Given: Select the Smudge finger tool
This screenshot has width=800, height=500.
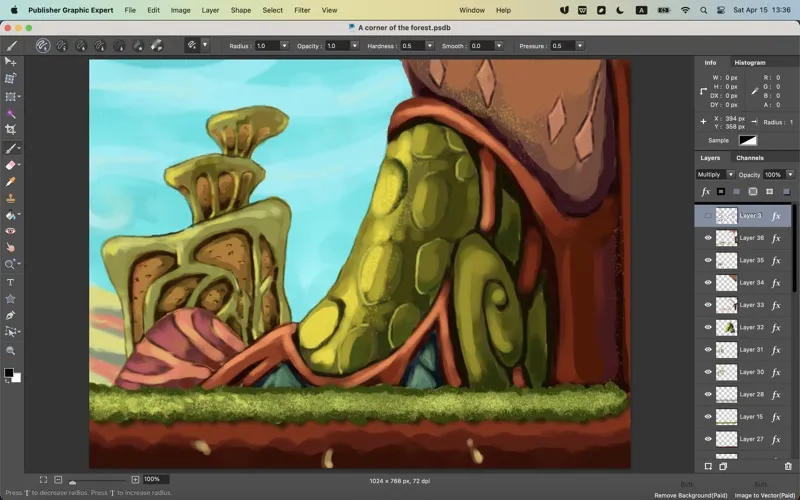Looking at the screenshot, I should point(10,247).
